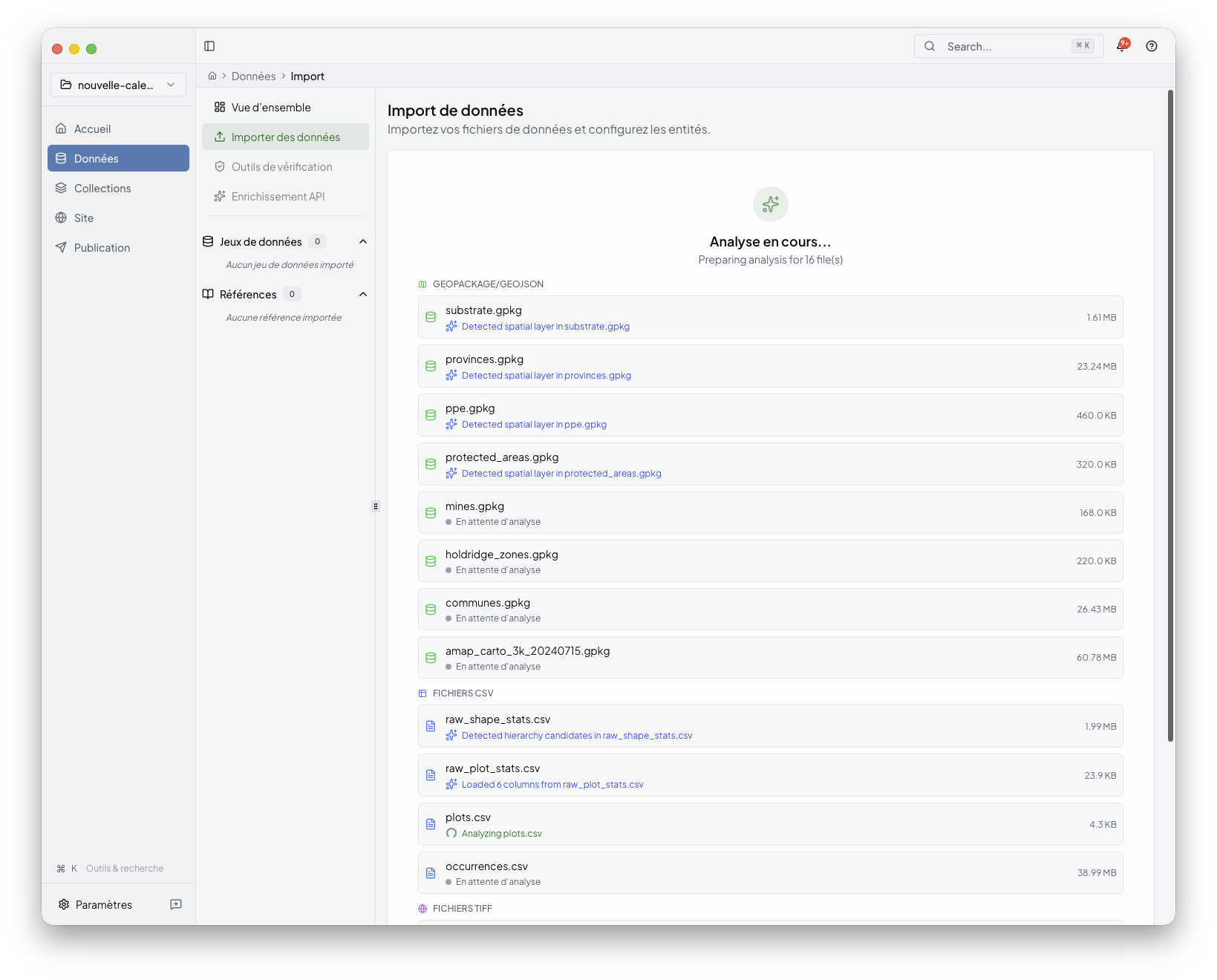Open Paramètres settings
This screenshot has height=980, width=1217.
point(103,904)
